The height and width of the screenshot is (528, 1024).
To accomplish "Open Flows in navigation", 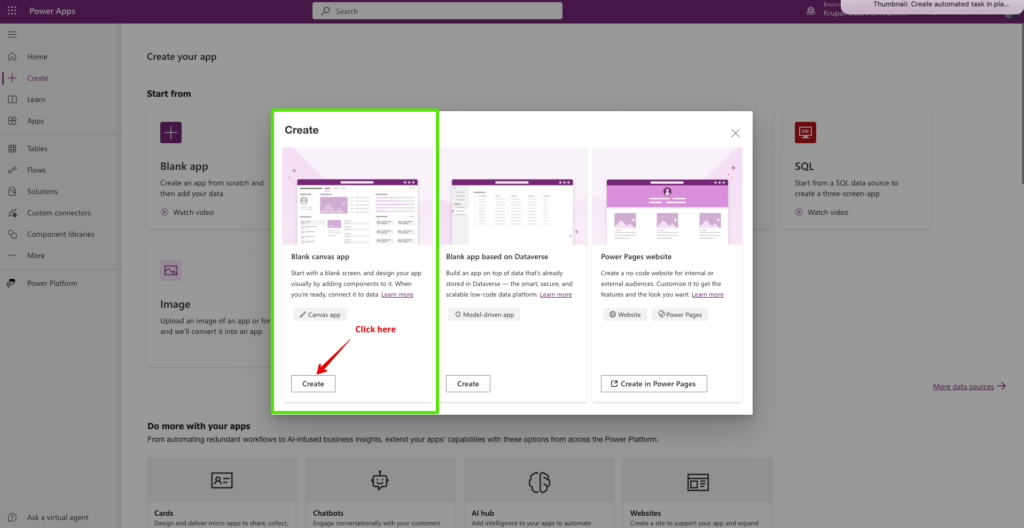I will point(37,170).
